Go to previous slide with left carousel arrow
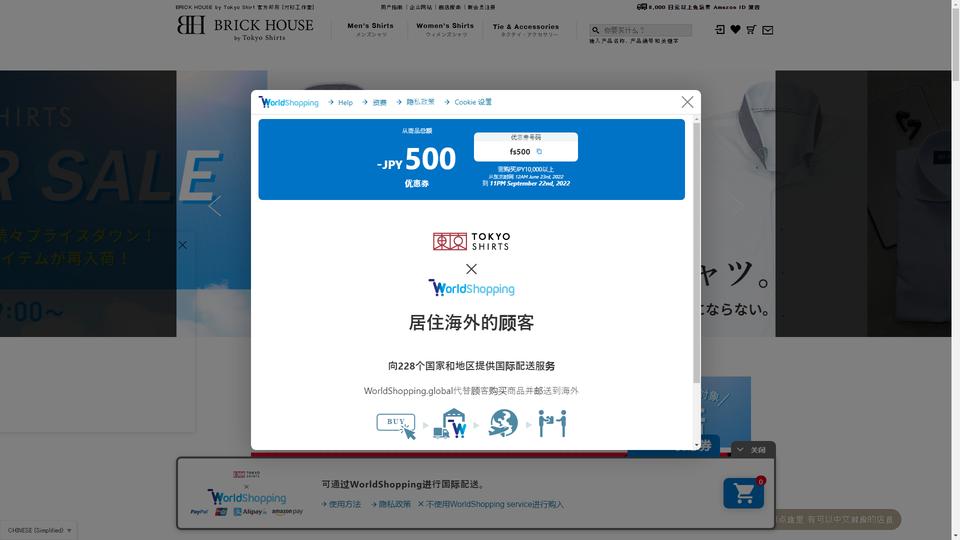960x540 pixels. 214,206
